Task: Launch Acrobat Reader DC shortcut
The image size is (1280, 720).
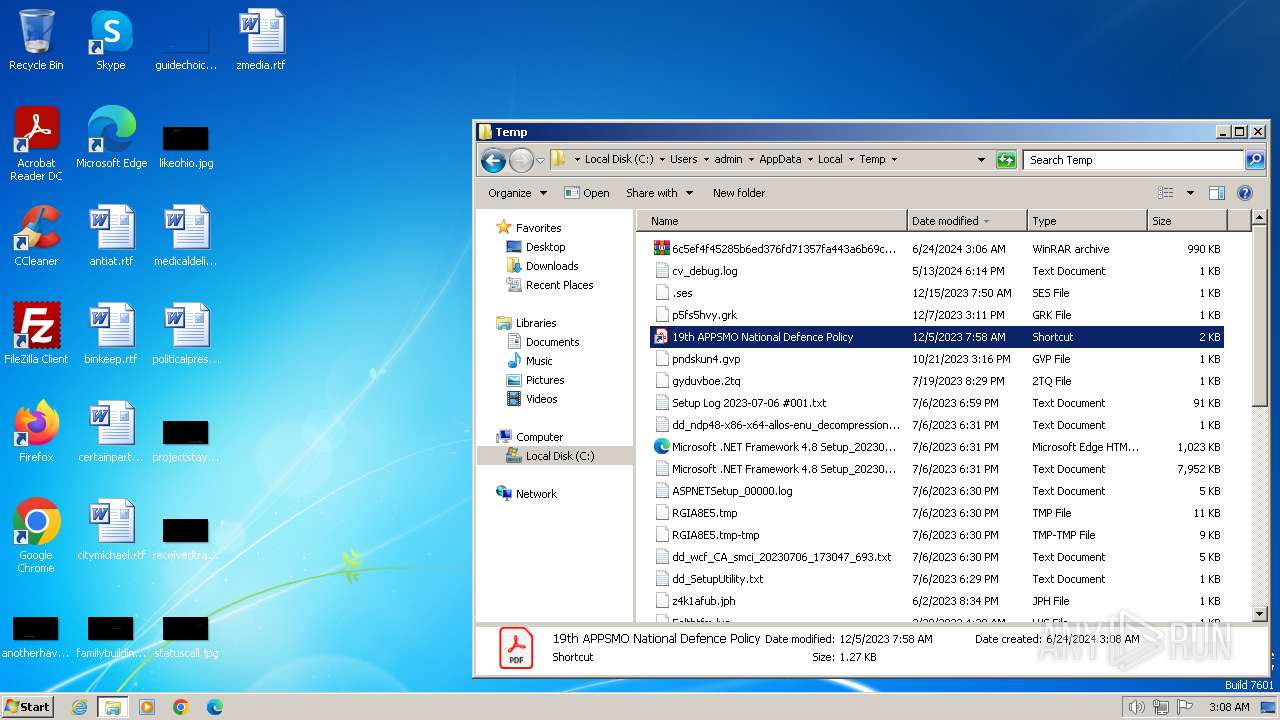Action: click(x=36, y=143)
